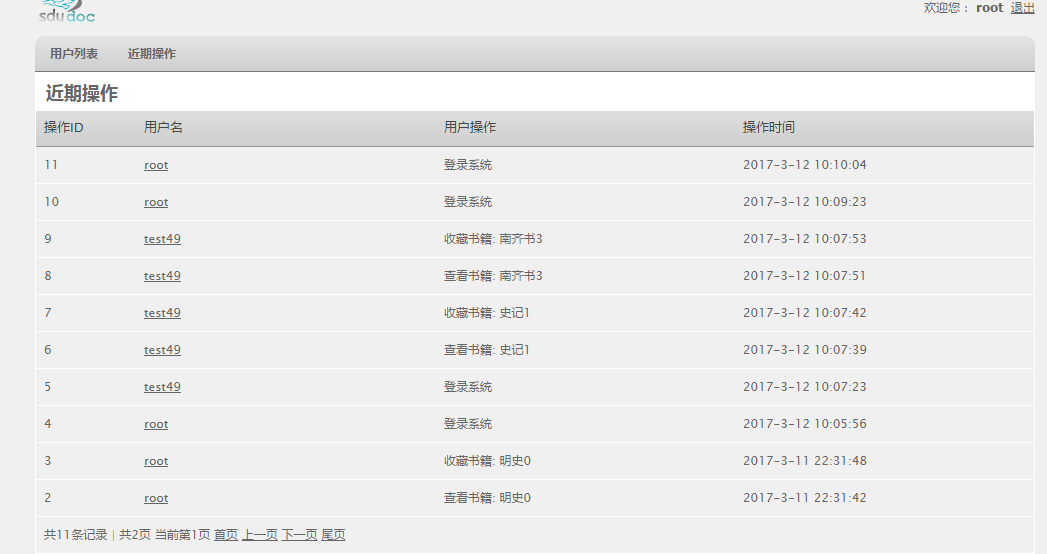
Task: Select the 查看书籍: 明史0 cell
Action: pos(487,498)
